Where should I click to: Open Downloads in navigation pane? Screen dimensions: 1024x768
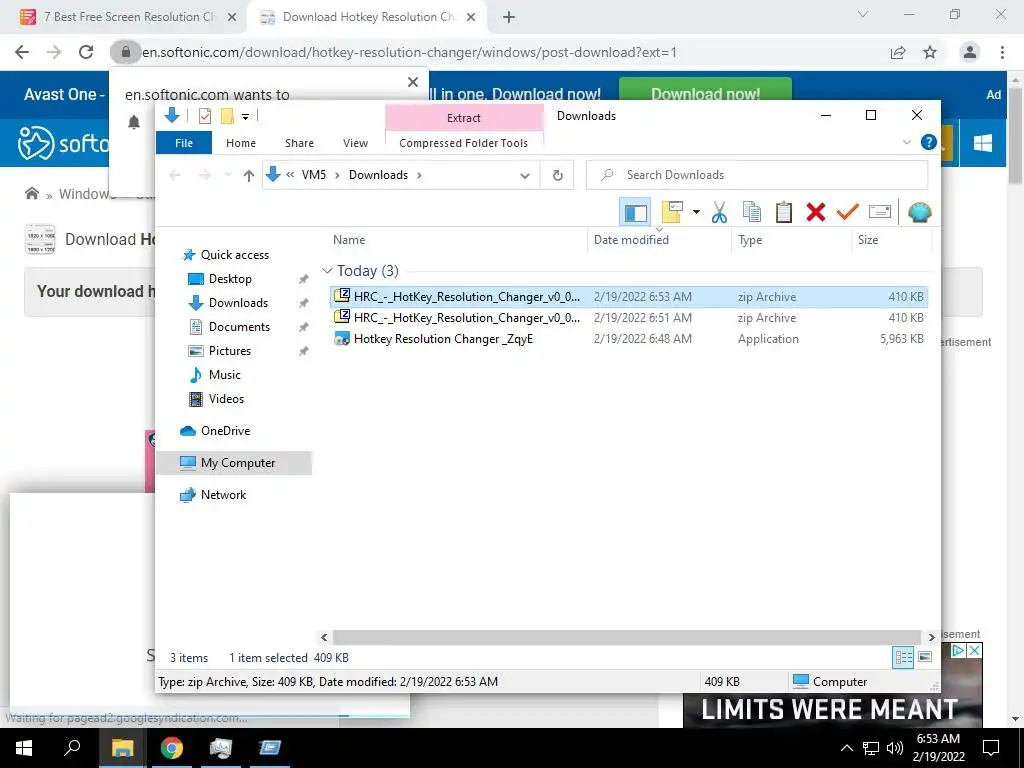tap(238, 303)
